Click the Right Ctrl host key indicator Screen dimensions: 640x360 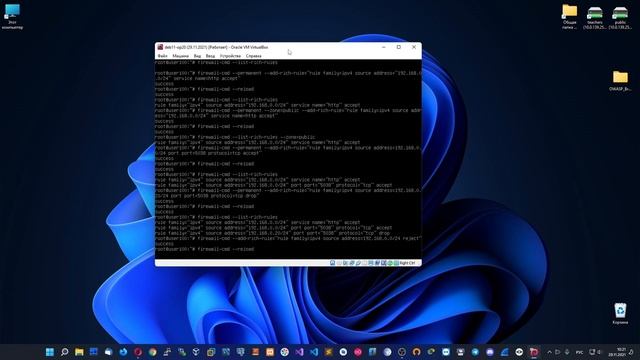click(x=407, y=263)
